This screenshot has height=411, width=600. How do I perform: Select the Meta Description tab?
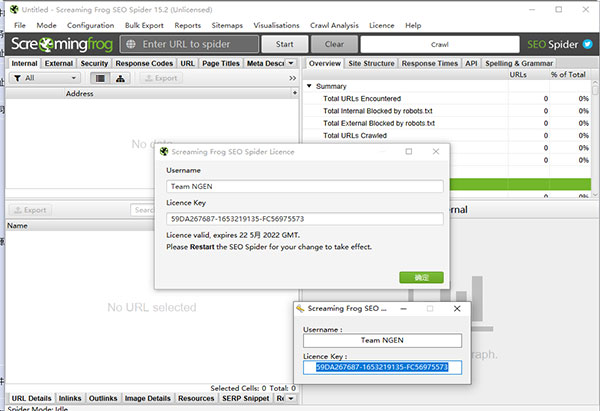pos(265,63)
